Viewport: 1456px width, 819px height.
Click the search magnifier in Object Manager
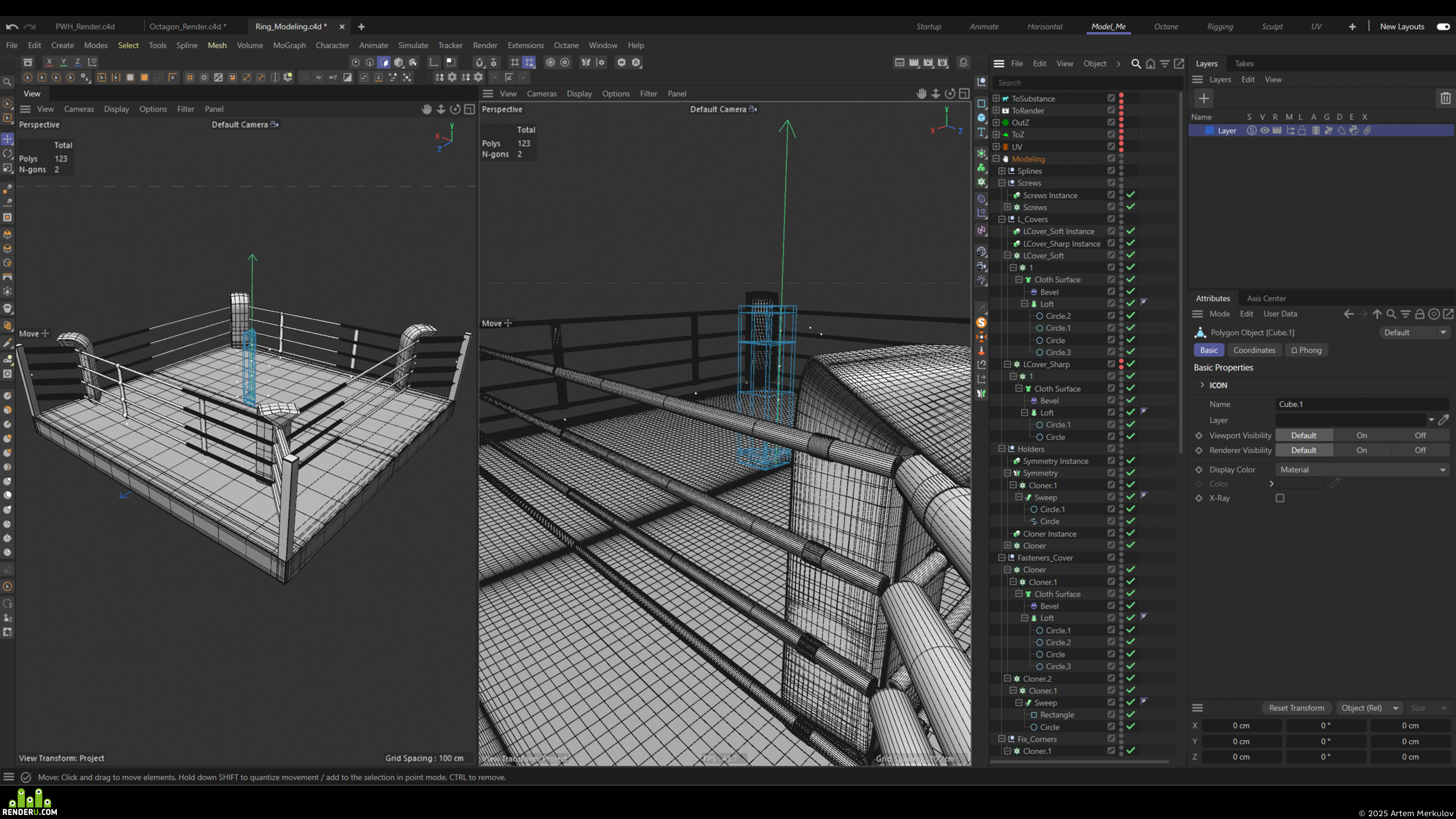pyautogui.click(x=1136, y=64)
